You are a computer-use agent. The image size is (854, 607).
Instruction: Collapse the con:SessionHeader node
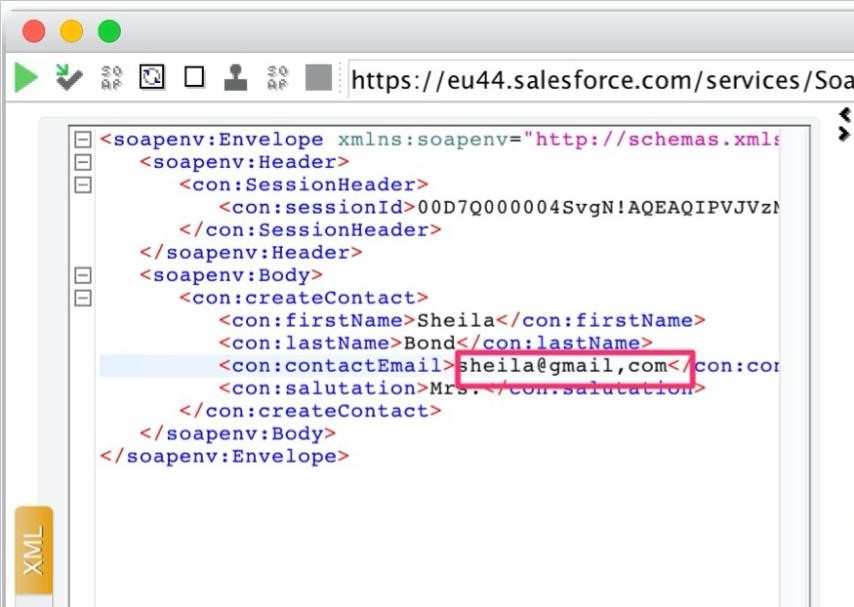[x=84, y=185]
